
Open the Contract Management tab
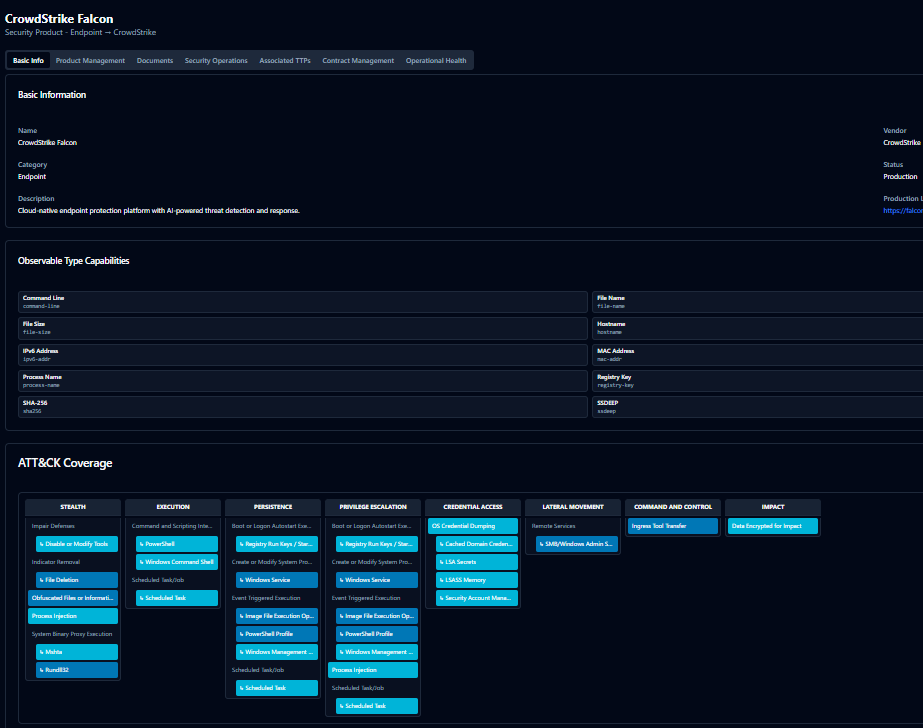(358, 61)
